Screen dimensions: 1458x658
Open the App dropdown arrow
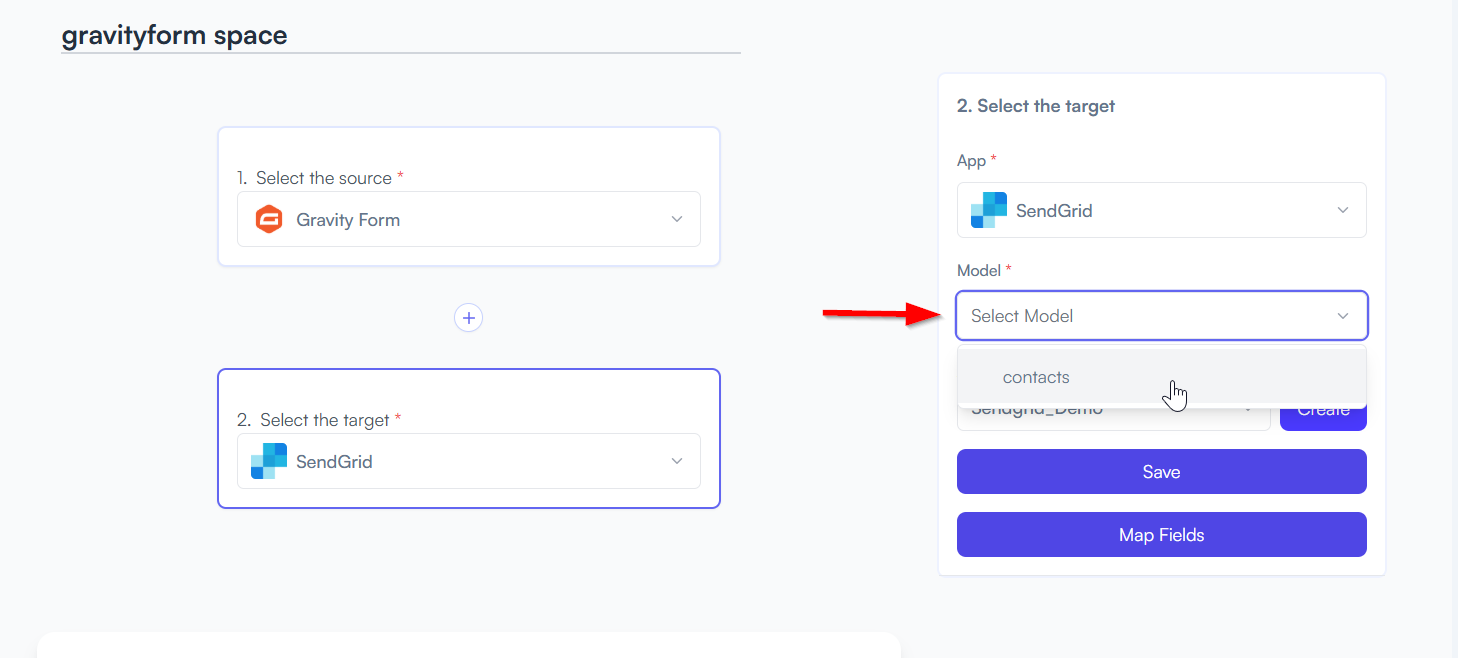pos(1343,210)
